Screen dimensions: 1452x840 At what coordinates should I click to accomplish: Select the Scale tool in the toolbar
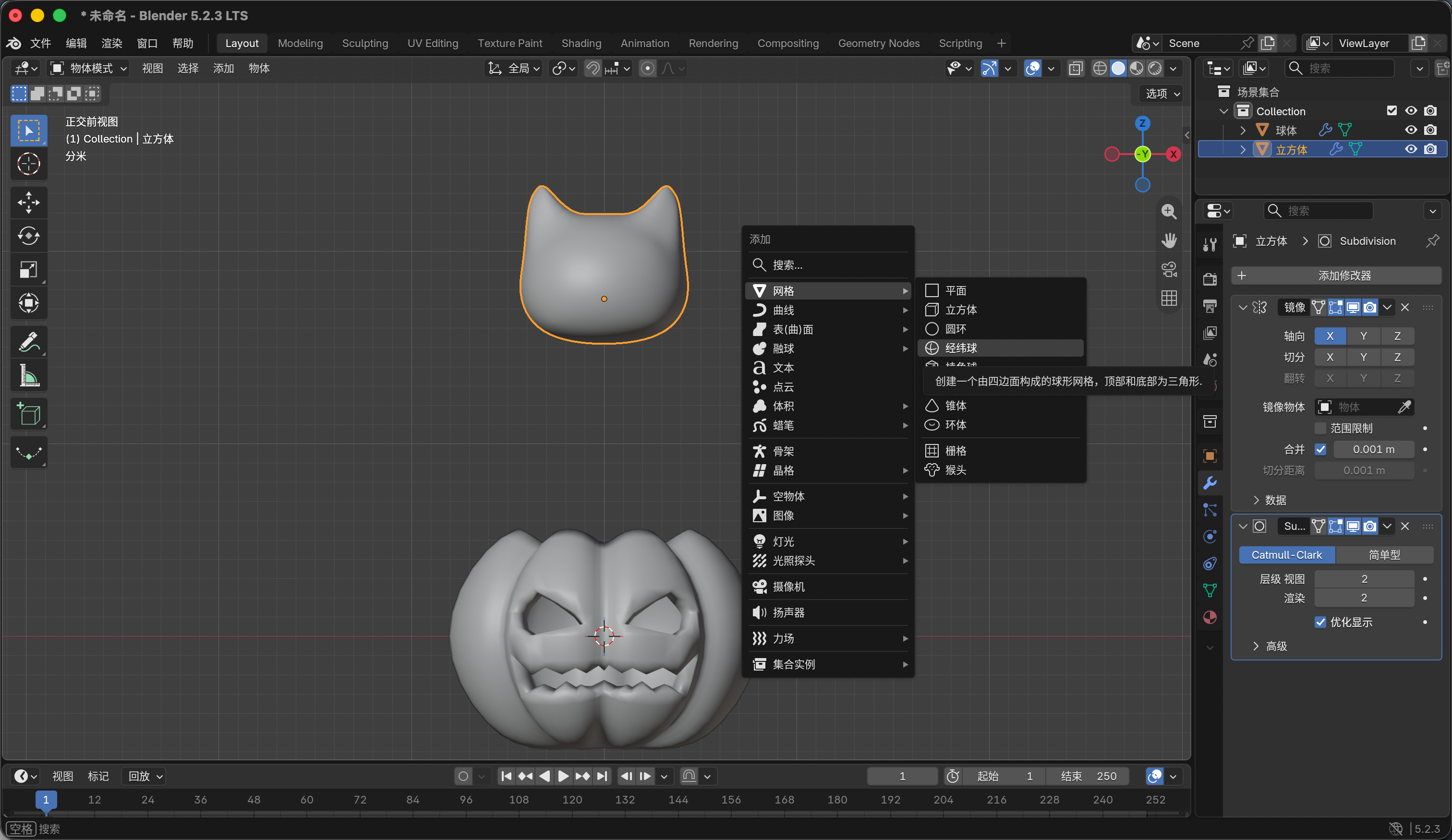click(28, 269)
